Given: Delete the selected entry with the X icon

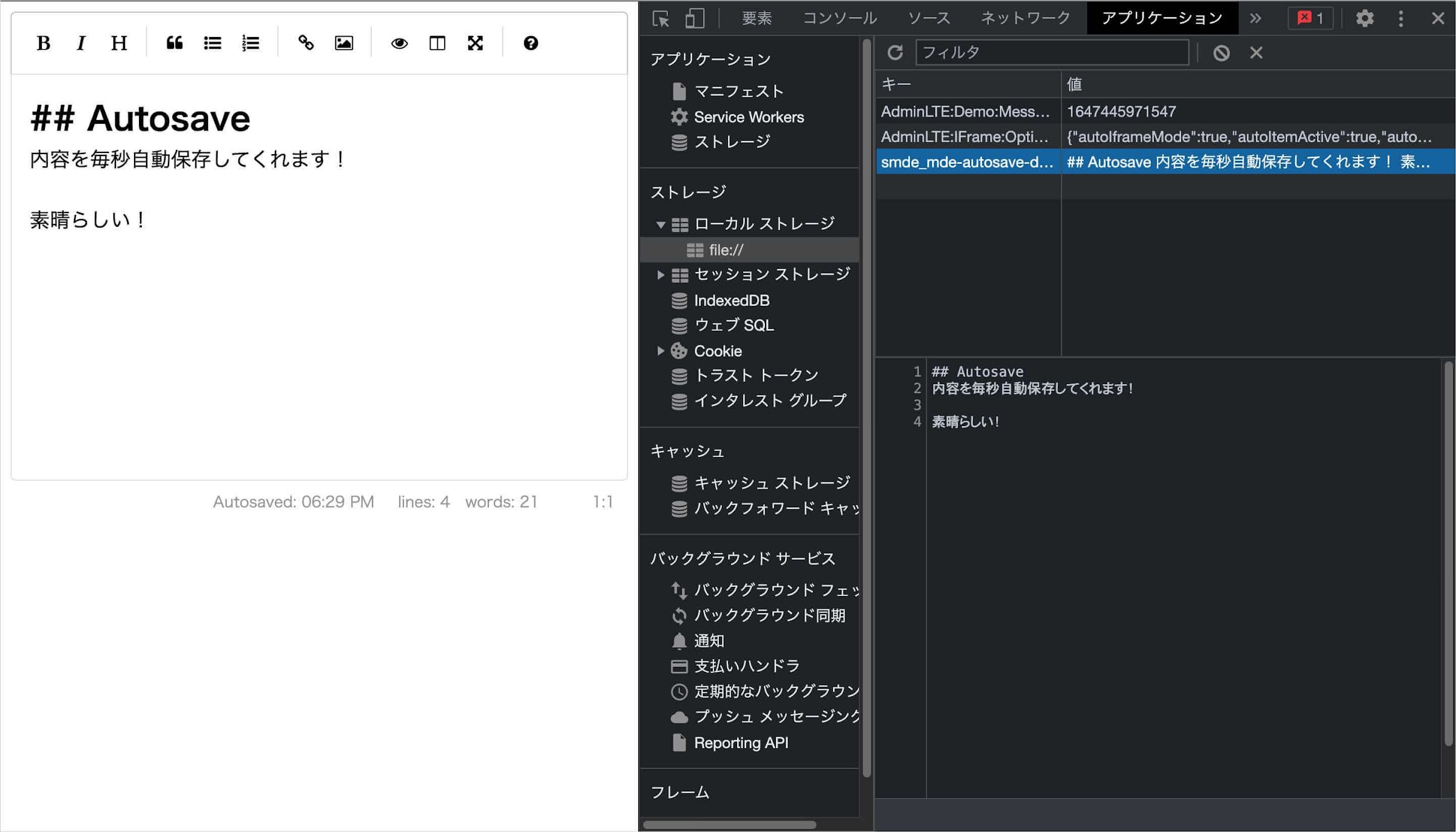Looking at the screenshot, I should (x=1256, y=53).
